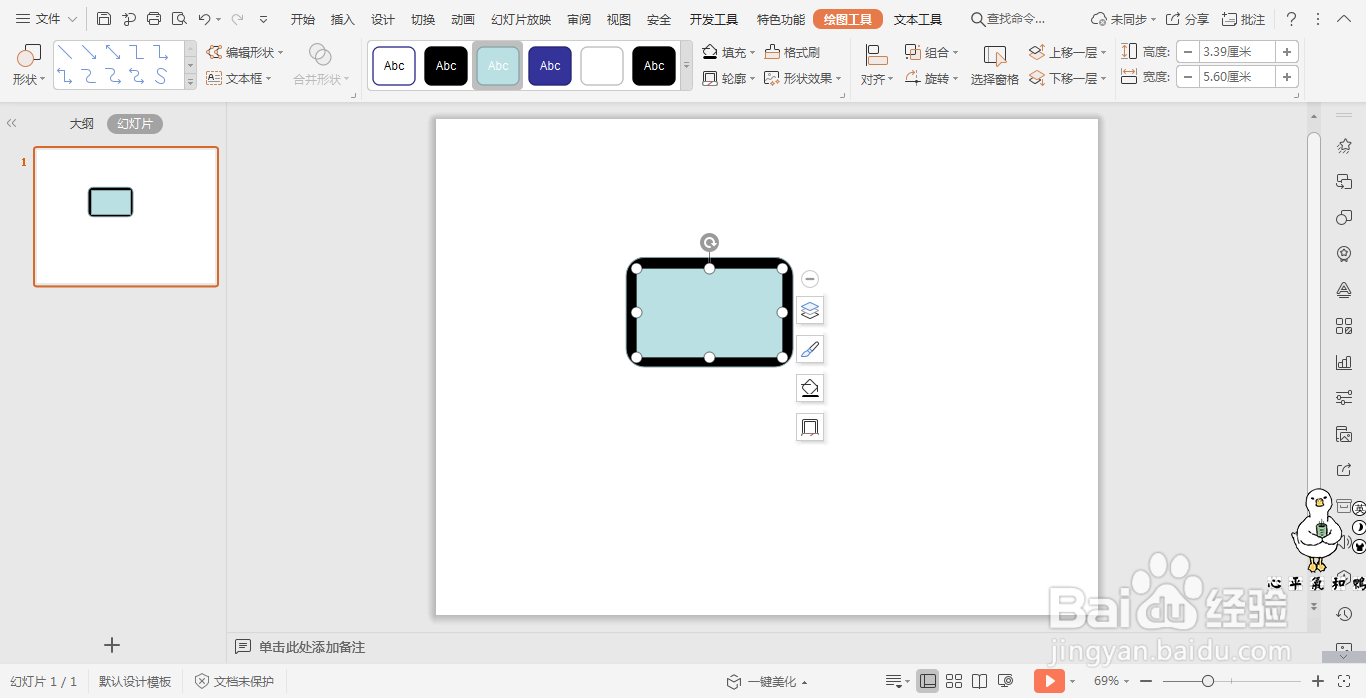This screenshot has width=1366, height=698.
Task: Select the S-curve connector shape
Action: pos(161,76)
